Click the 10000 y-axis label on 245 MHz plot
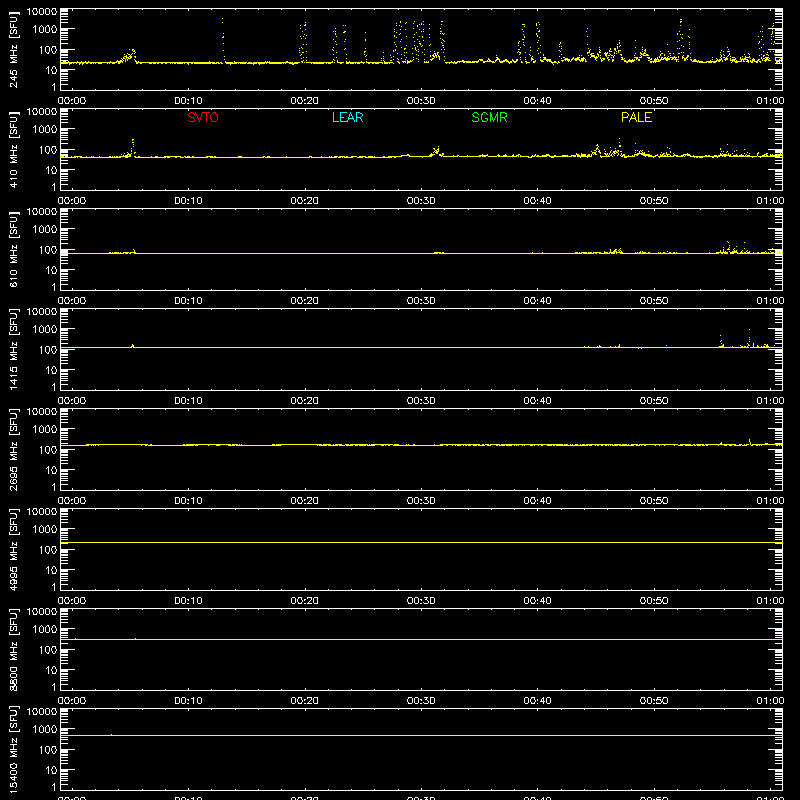The width and height of the screenshot is (800, 800). pyautogui.click(x=42, y=11)
